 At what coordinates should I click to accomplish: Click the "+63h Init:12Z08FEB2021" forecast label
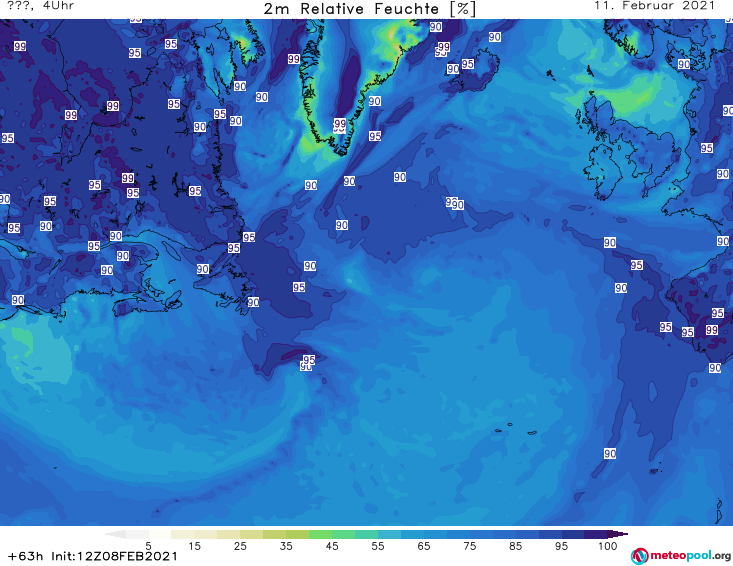(93, 556)
